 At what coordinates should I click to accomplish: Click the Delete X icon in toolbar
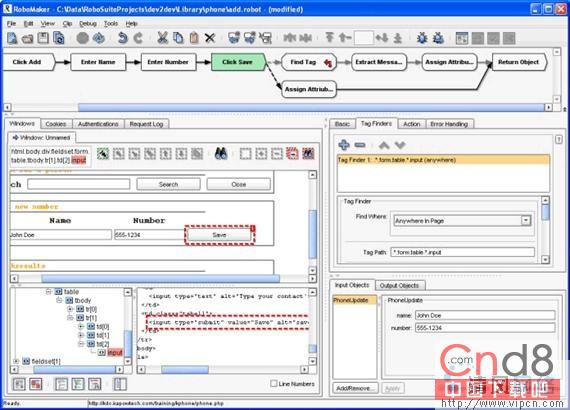pos(210,38)
